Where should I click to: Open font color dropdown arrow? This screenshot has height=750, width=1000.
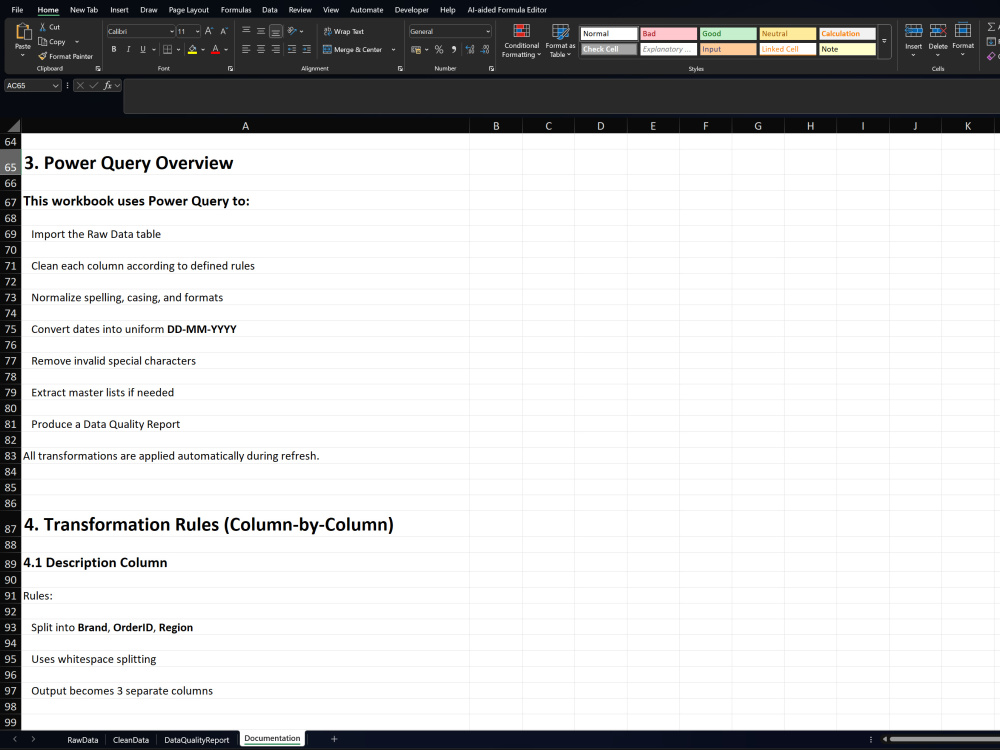coord(227,49)
